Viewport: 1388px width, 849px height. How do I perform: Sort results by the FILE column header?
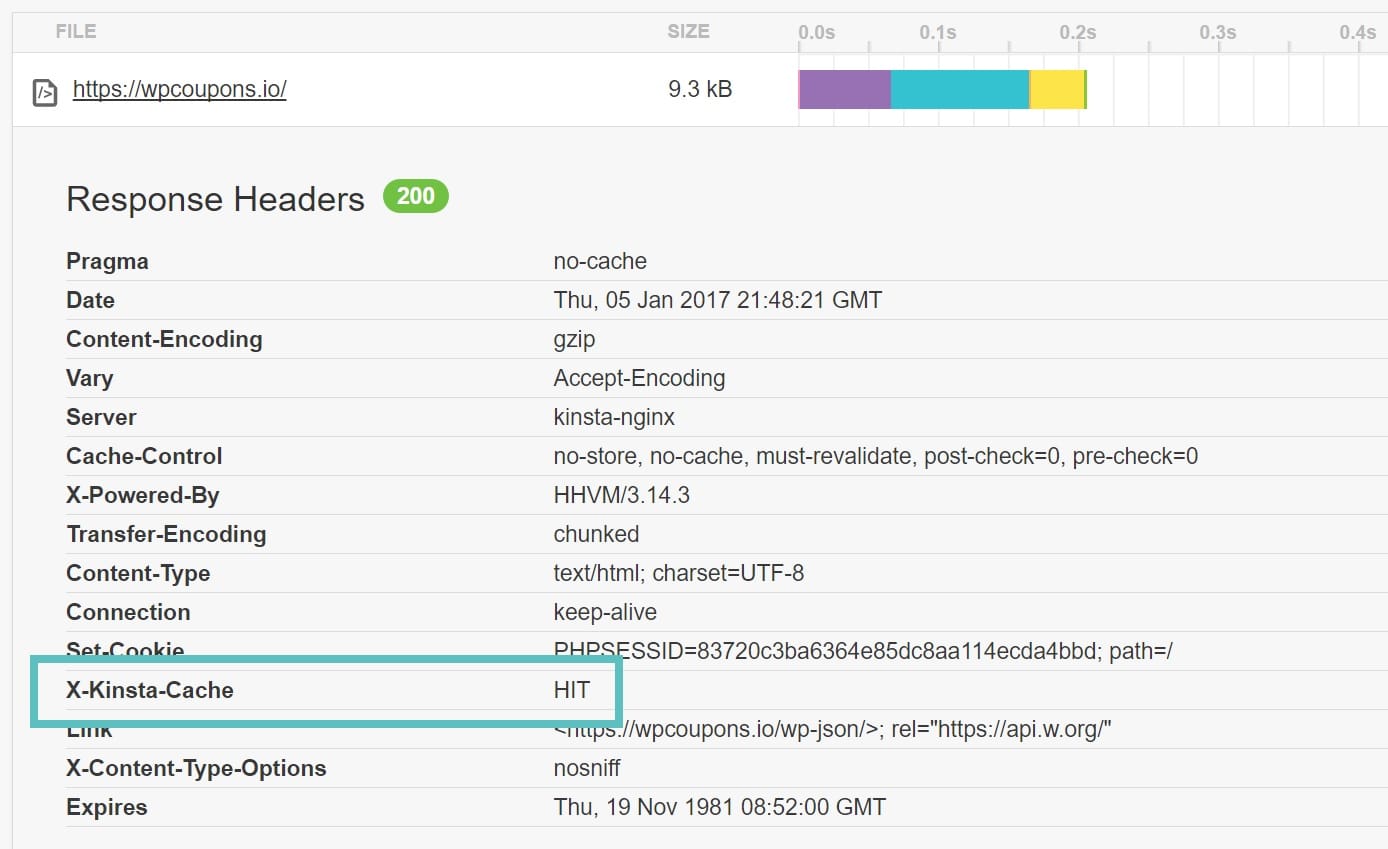point(75,31)
